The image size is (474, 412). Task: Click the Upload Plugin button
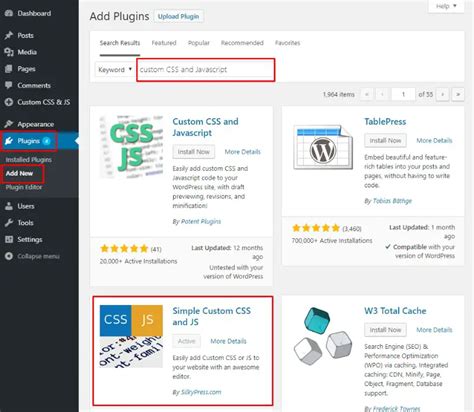click(178, 16)
